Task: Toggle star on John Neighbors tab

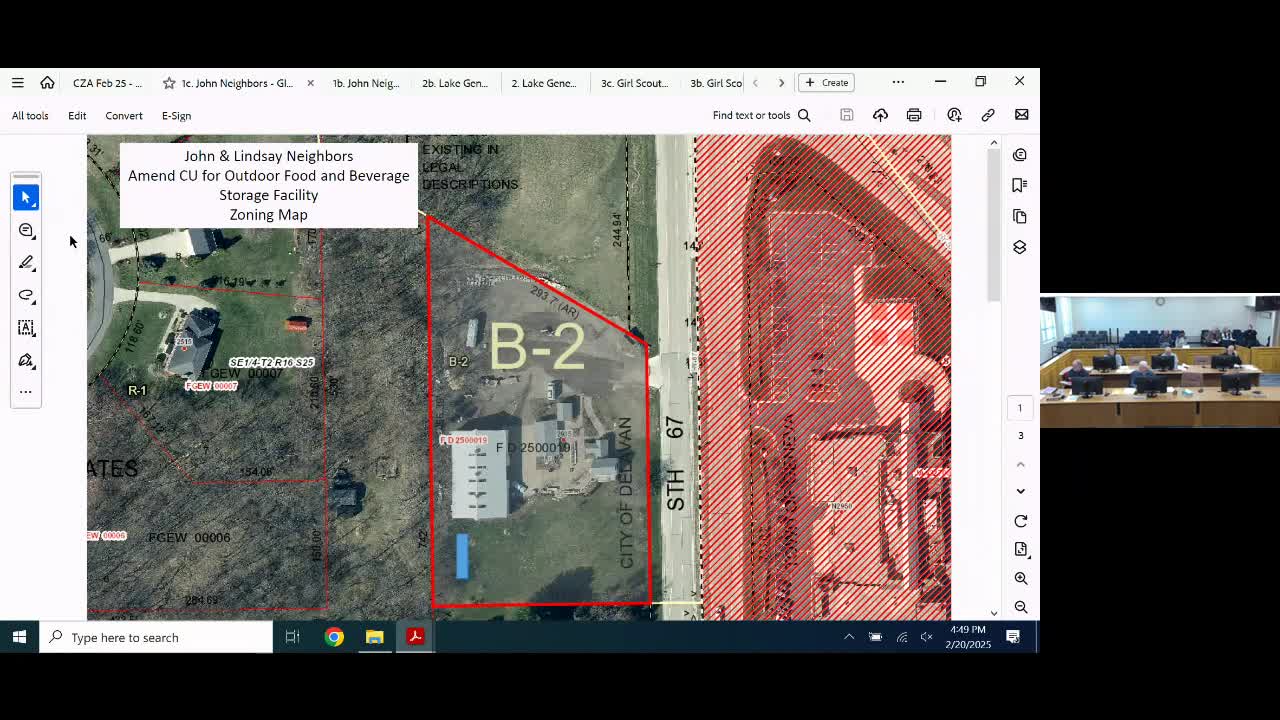Action: coord(169,83)
